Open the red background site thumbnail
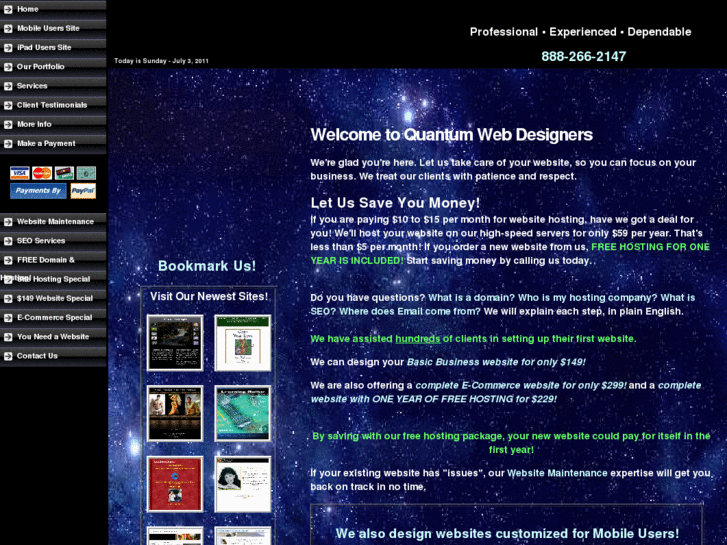 (175, 484)
